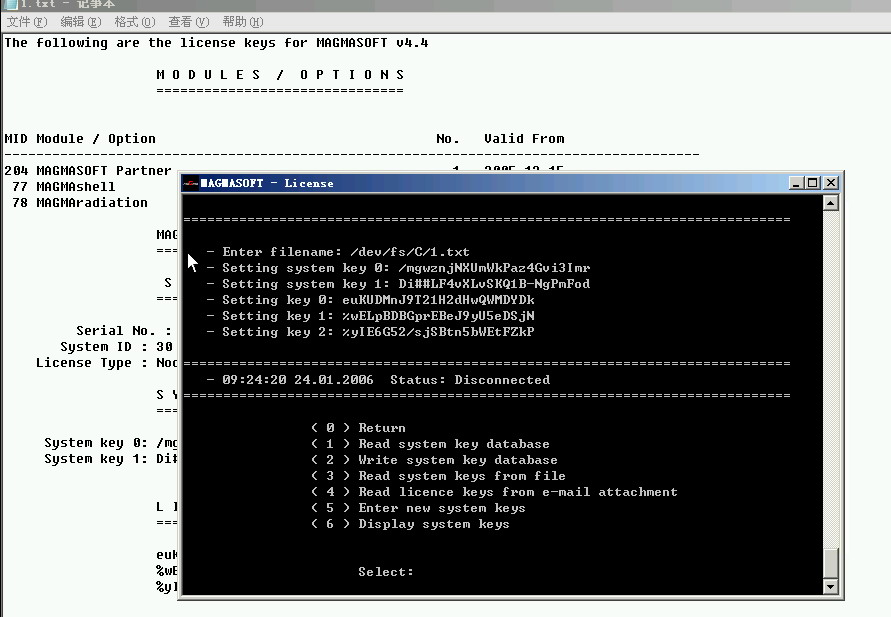Click the Status: Disconnected text

pos(470,379)
